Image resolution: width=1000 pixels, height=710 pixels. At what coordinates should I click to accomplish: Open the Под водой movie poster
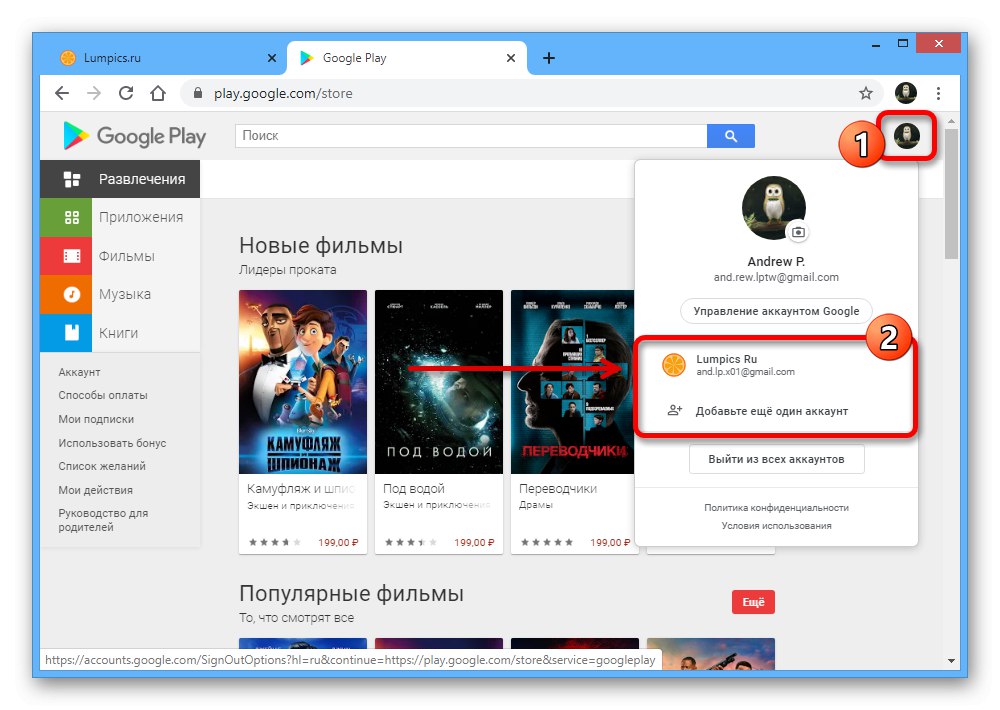[x=439, y=381]
